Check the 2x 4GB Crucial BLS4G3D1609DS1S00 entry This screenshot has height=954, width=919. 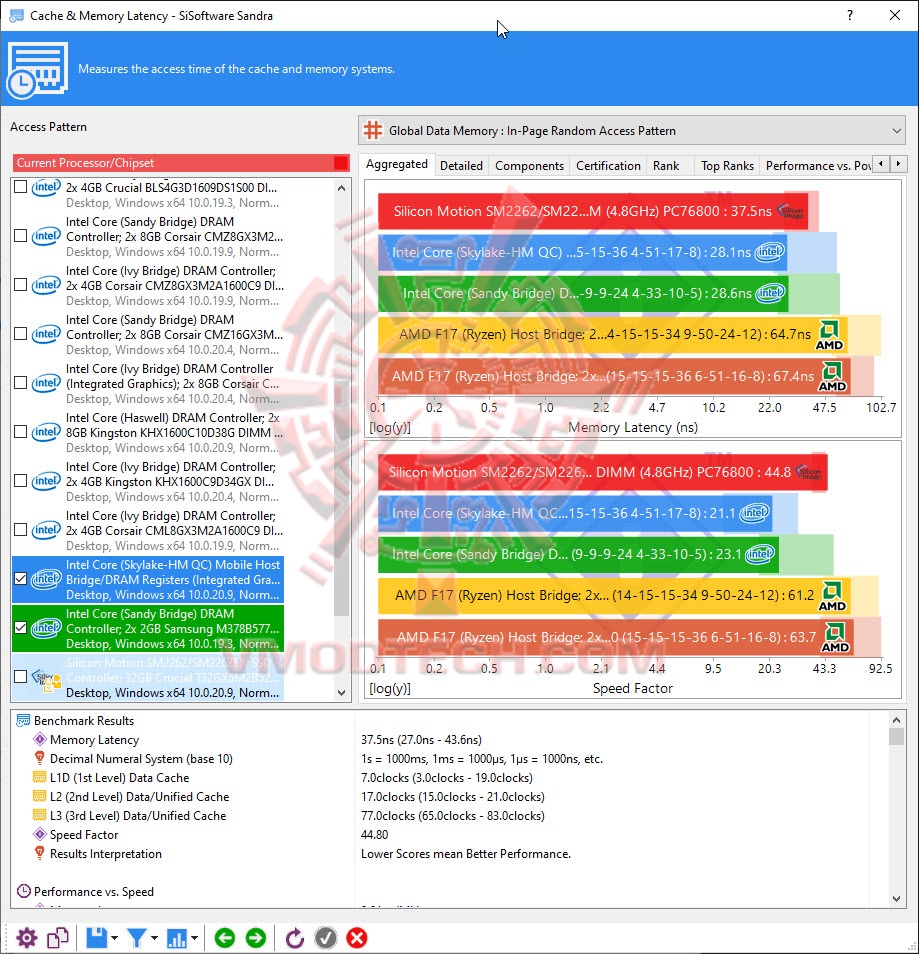(x=20, y=186)
